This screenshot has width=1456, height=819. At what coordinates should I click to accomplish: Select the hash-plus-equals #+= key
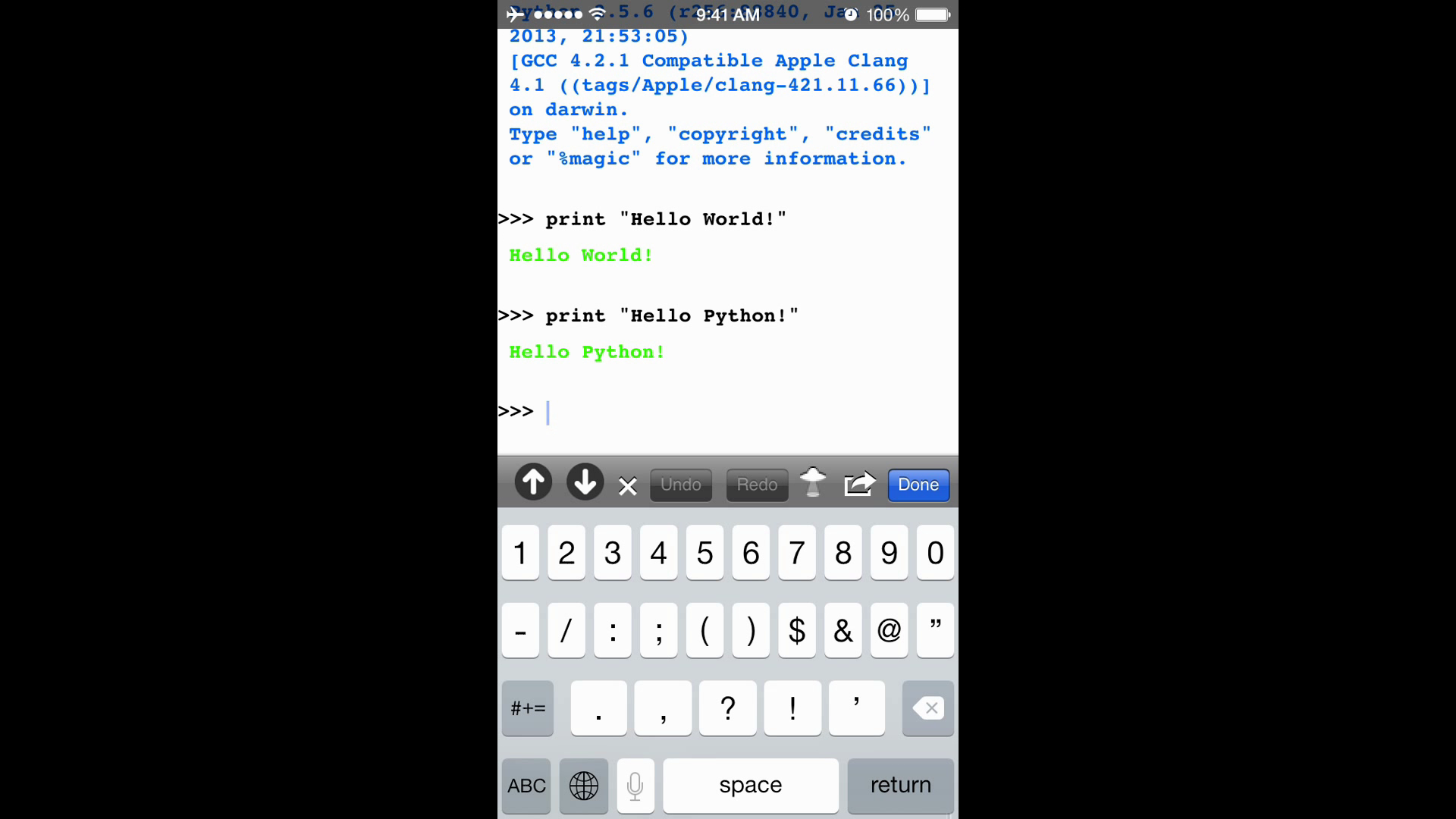point(527,707)
